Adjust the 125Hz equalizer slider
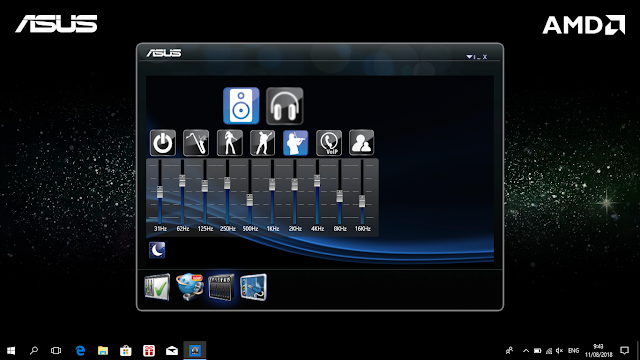Image resolution: width=640 pixels, height=360 pixels. 205,186
